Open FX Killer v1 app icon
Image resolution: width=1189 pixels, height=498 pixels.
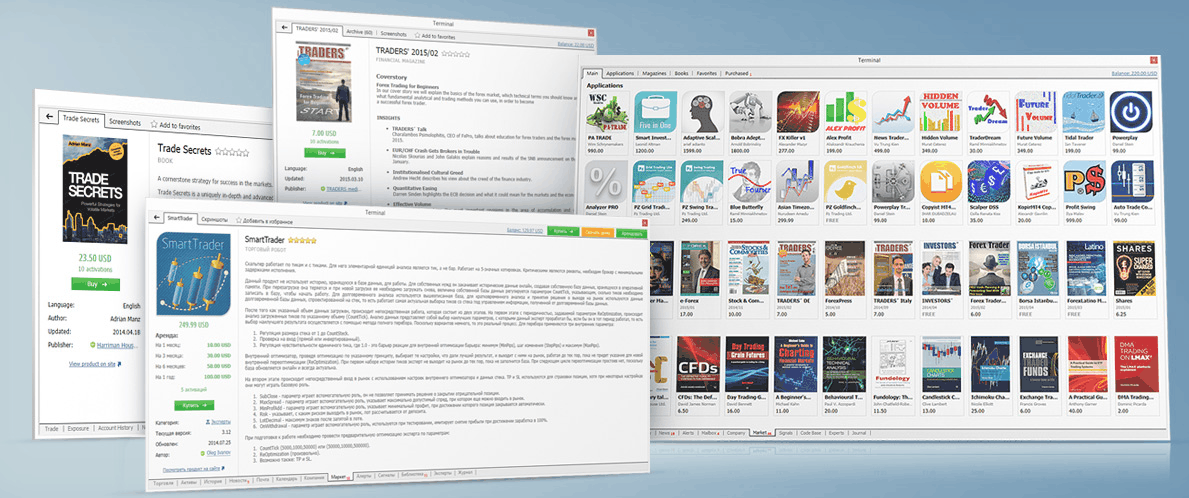tap(798, 112)
